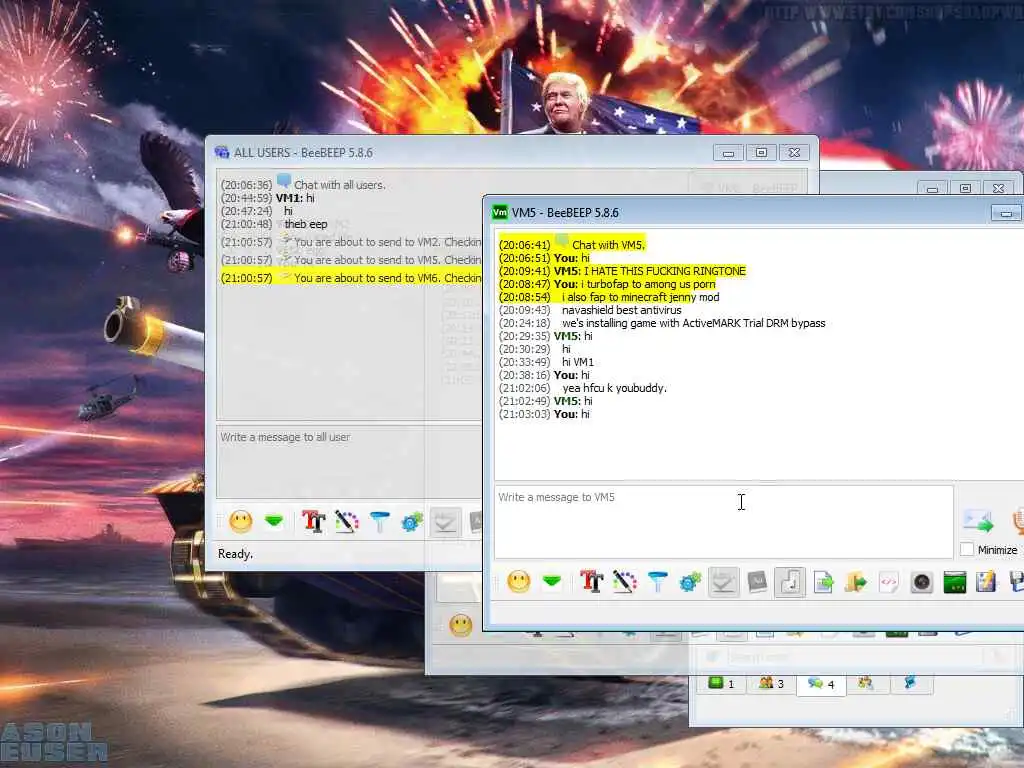Minimize the VM5 chat window
1024x768 pixels.
click(1006, 213)
